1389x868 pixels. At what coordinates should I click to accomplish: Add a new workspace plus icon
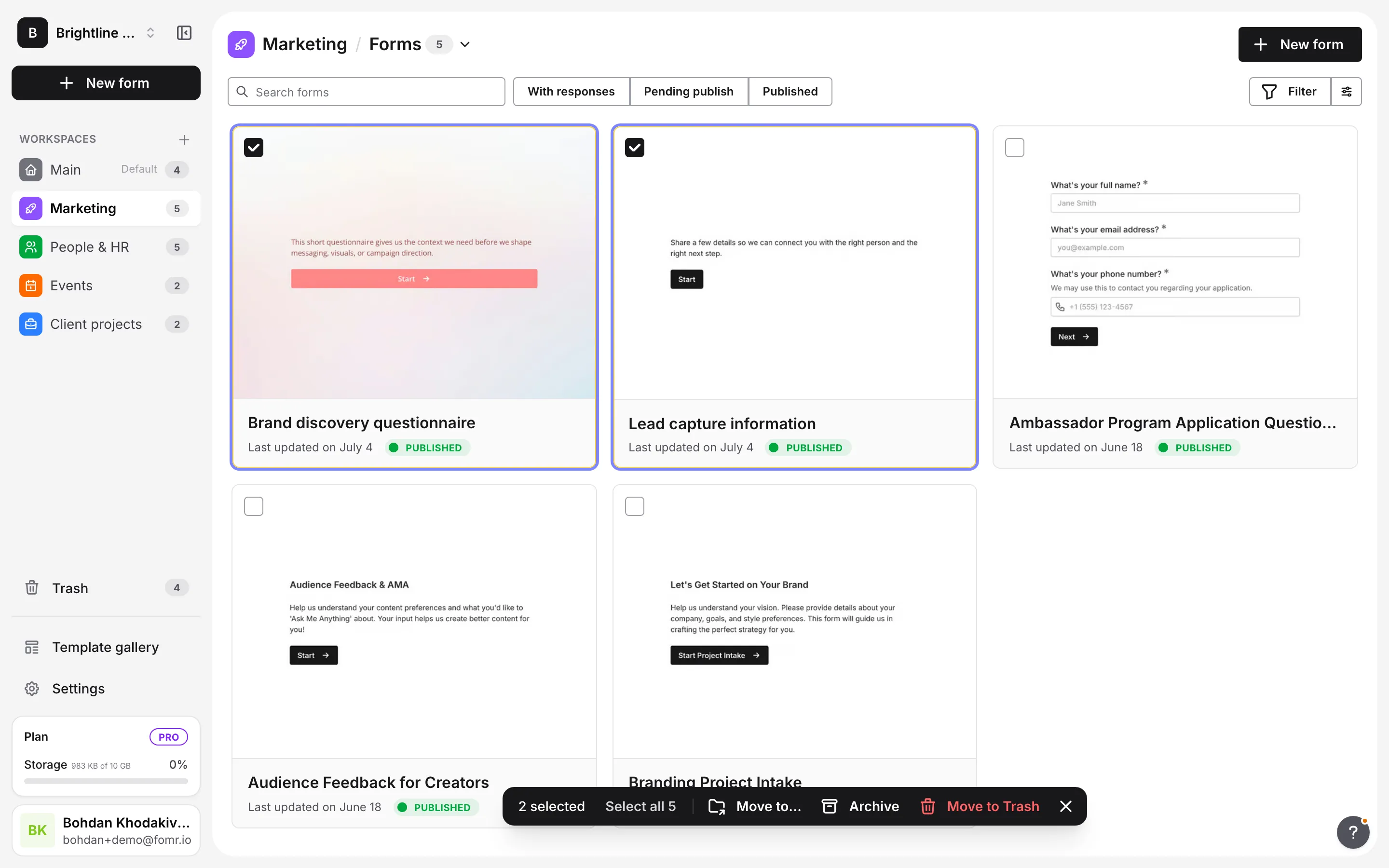[x=184, y=139]
